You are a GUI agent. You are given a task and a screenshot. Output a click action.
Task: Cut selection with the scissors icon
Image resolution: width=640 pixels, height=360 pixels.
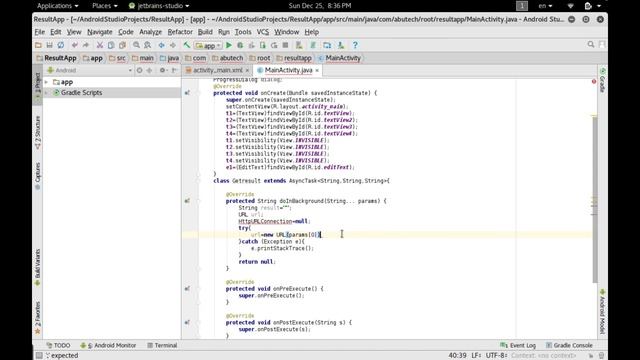coord(100,45)
